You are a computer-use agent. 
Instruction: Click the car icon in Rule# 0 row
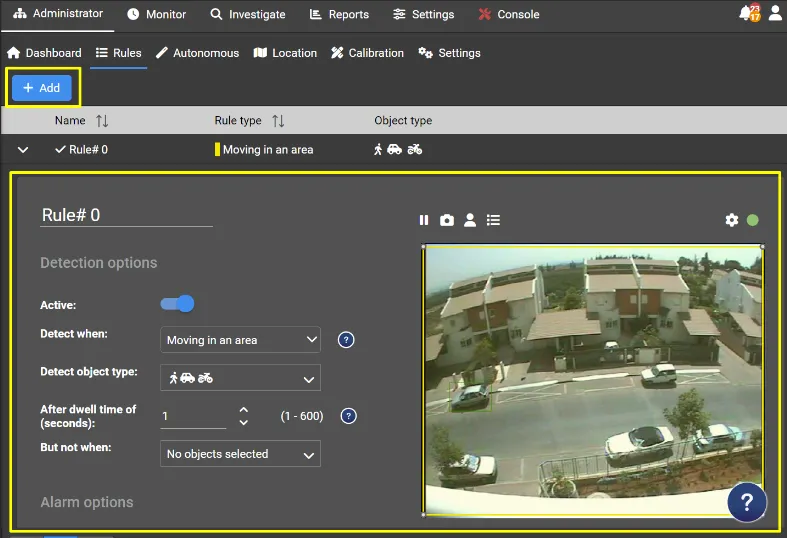click(x=395, y=149)
